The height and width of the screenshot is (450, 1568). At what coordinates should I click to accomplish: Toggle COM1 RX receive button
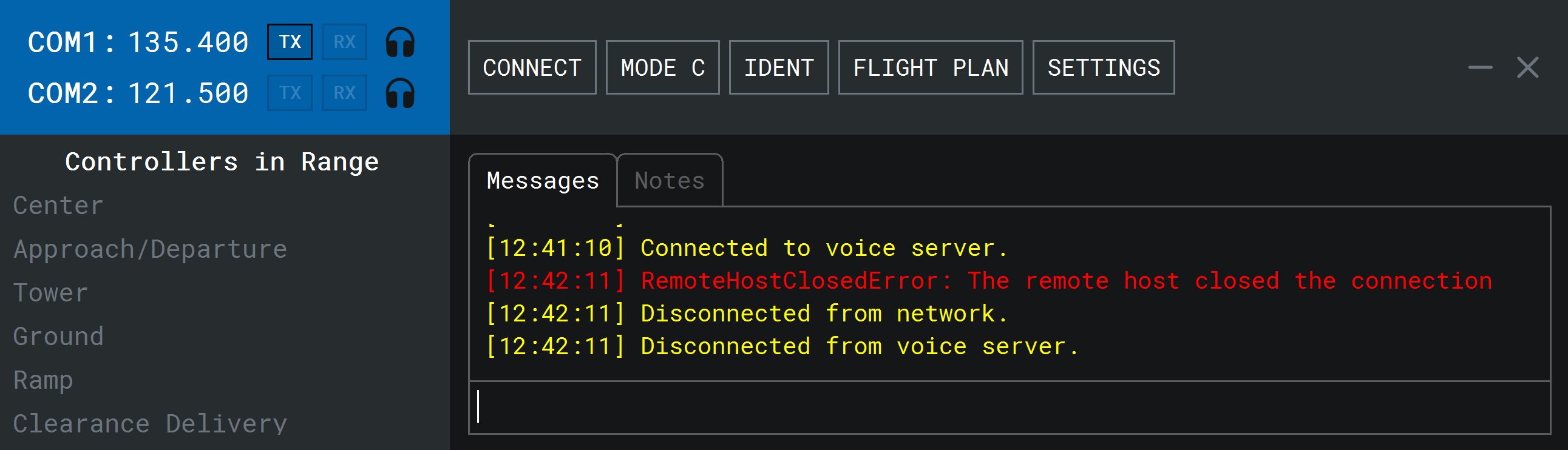(344, 42)
